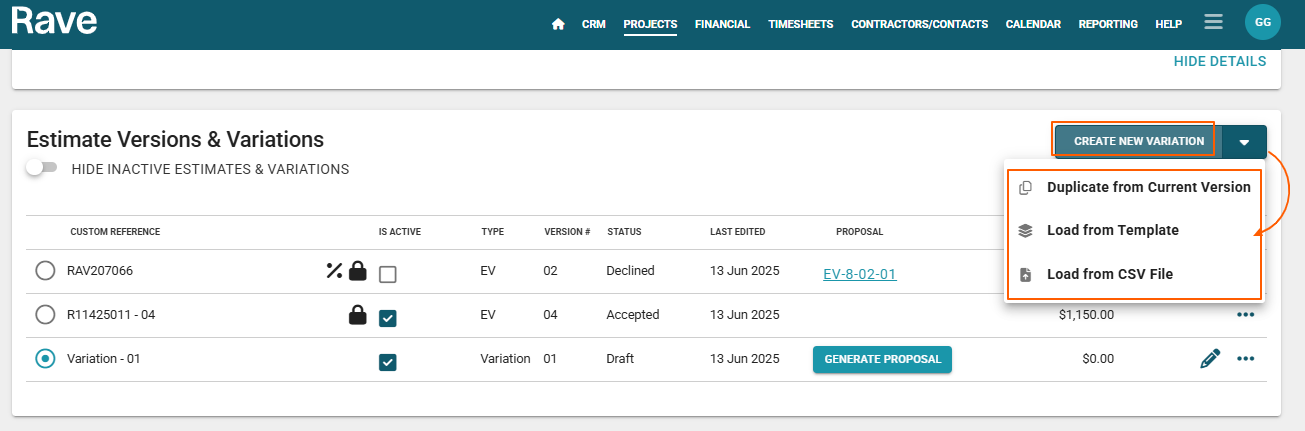Click the percent icon on RAV207066 row
This screenshot has height=431, width=1305.
click(334, 270)
